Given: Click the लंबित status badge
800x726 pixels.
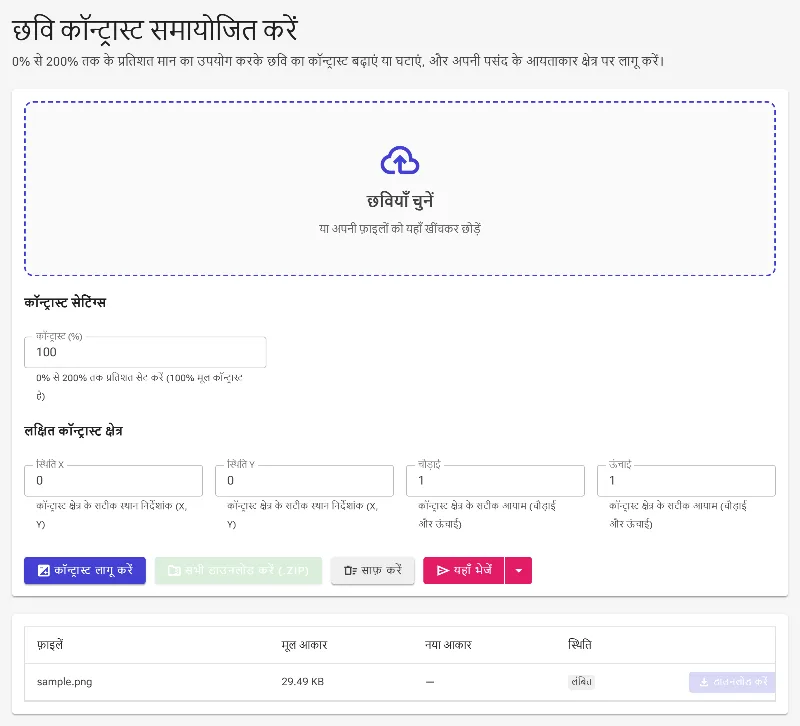Looking at the screenshot, I should (x=581, y=682).
